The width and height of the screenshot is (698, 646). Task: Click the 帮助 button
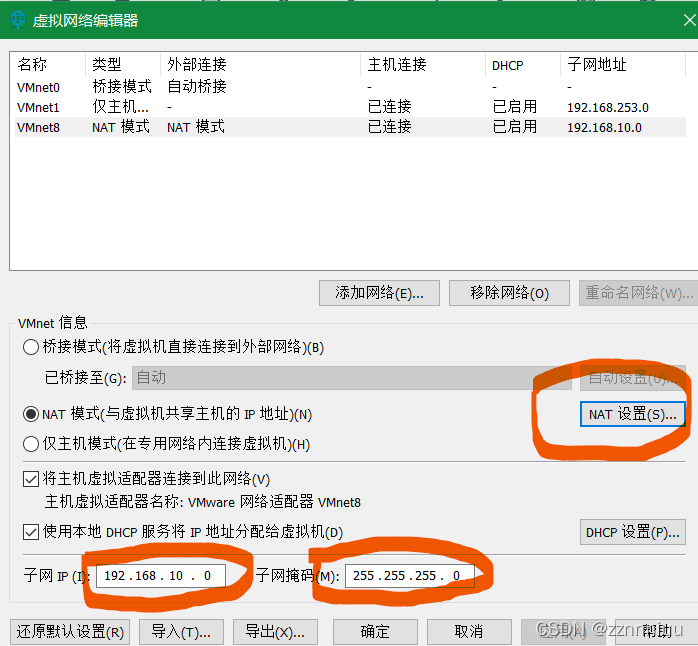(x=657, y=632)
